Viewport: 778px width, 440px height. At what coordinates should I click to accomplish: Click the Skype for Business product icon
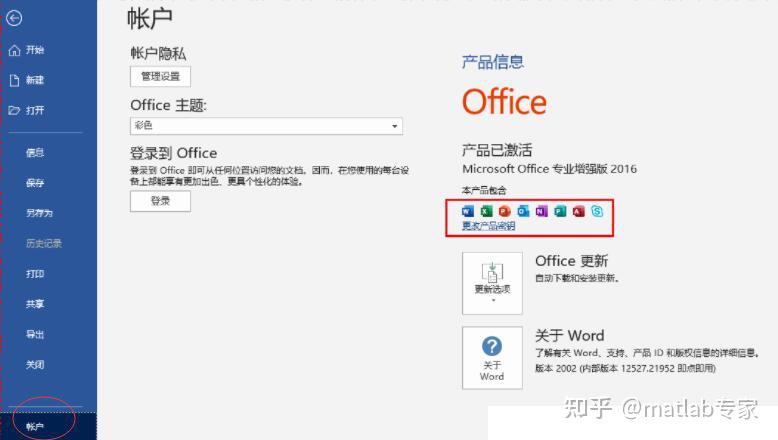click(x=597, y=211)
